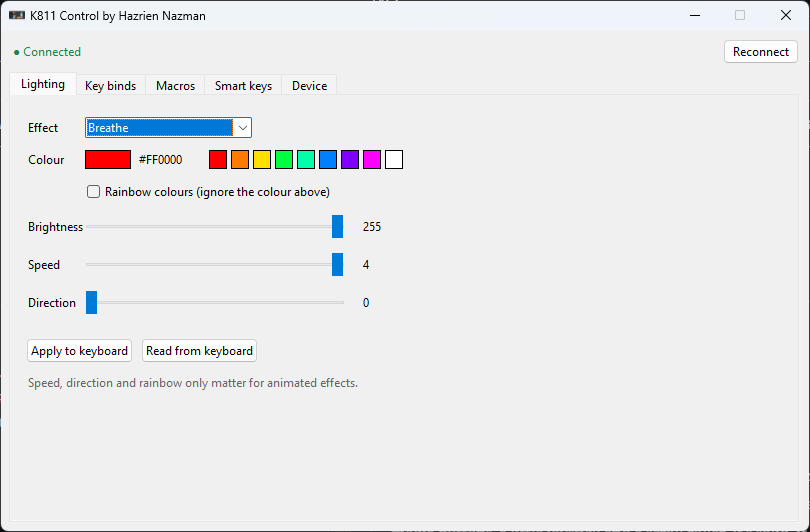810x532 pixels.
Task: Click the #FF0000 hex colour value
Action: click(161, 160)
